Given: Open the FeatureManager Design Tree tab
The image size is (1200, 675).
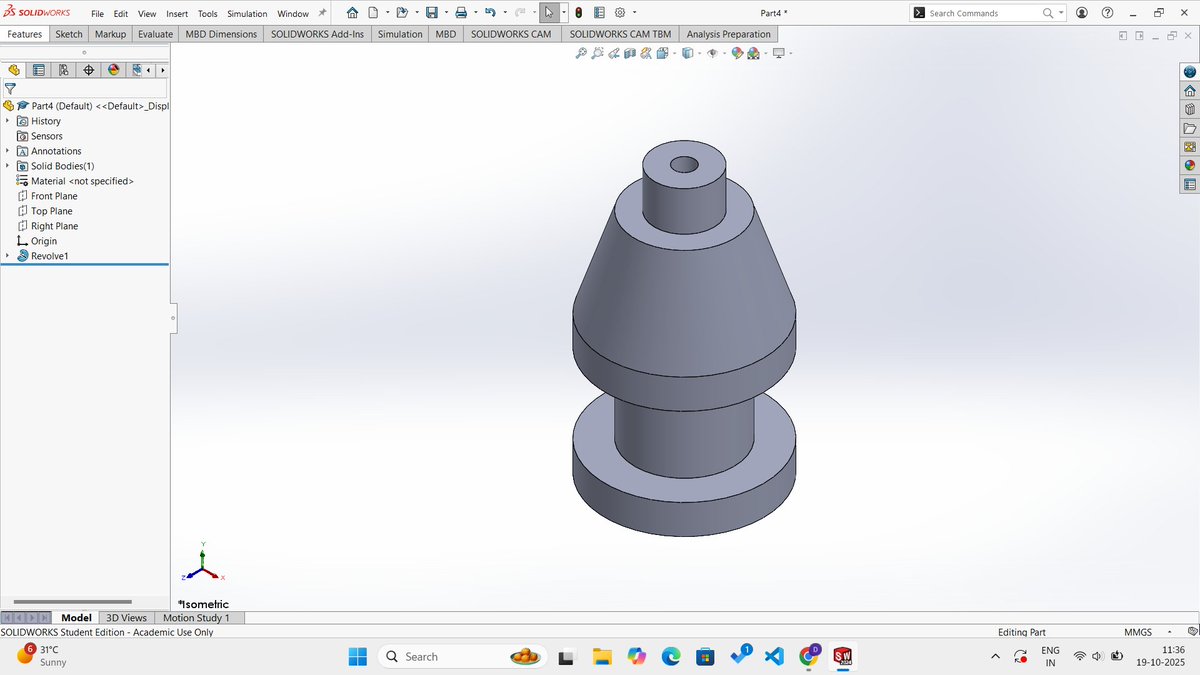Looking at the screenshot, I should coord(14,70).
